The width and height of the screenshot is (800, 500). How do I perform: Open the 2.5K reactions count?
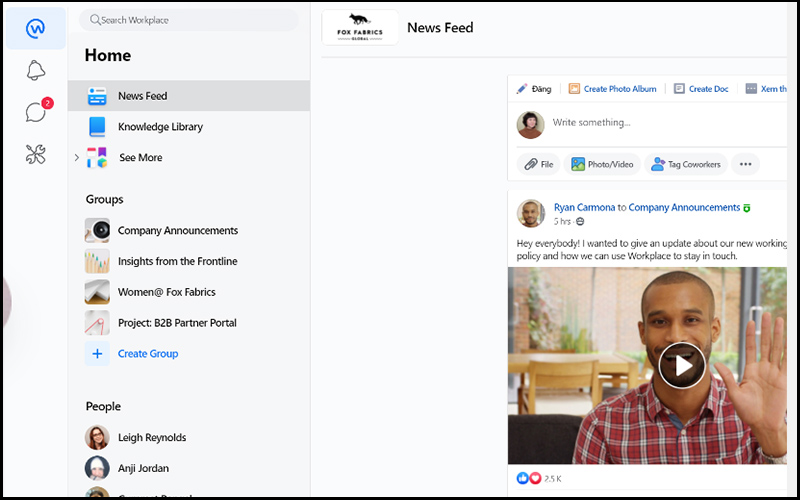pyautogui.click(x=553, y=479)
